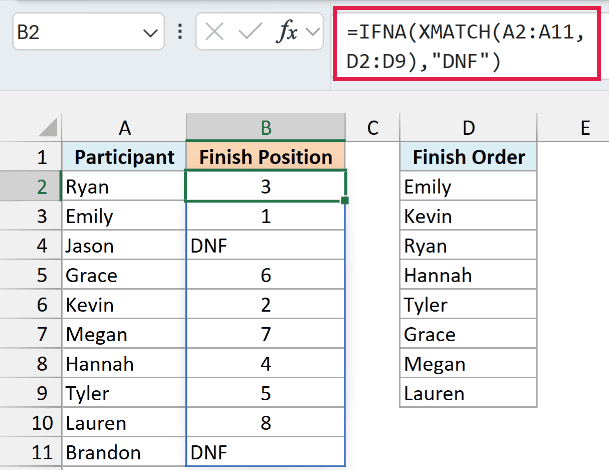This screenshot has height=470, width=609.
Task: Select row 11 header
Action: pos(31,452)
